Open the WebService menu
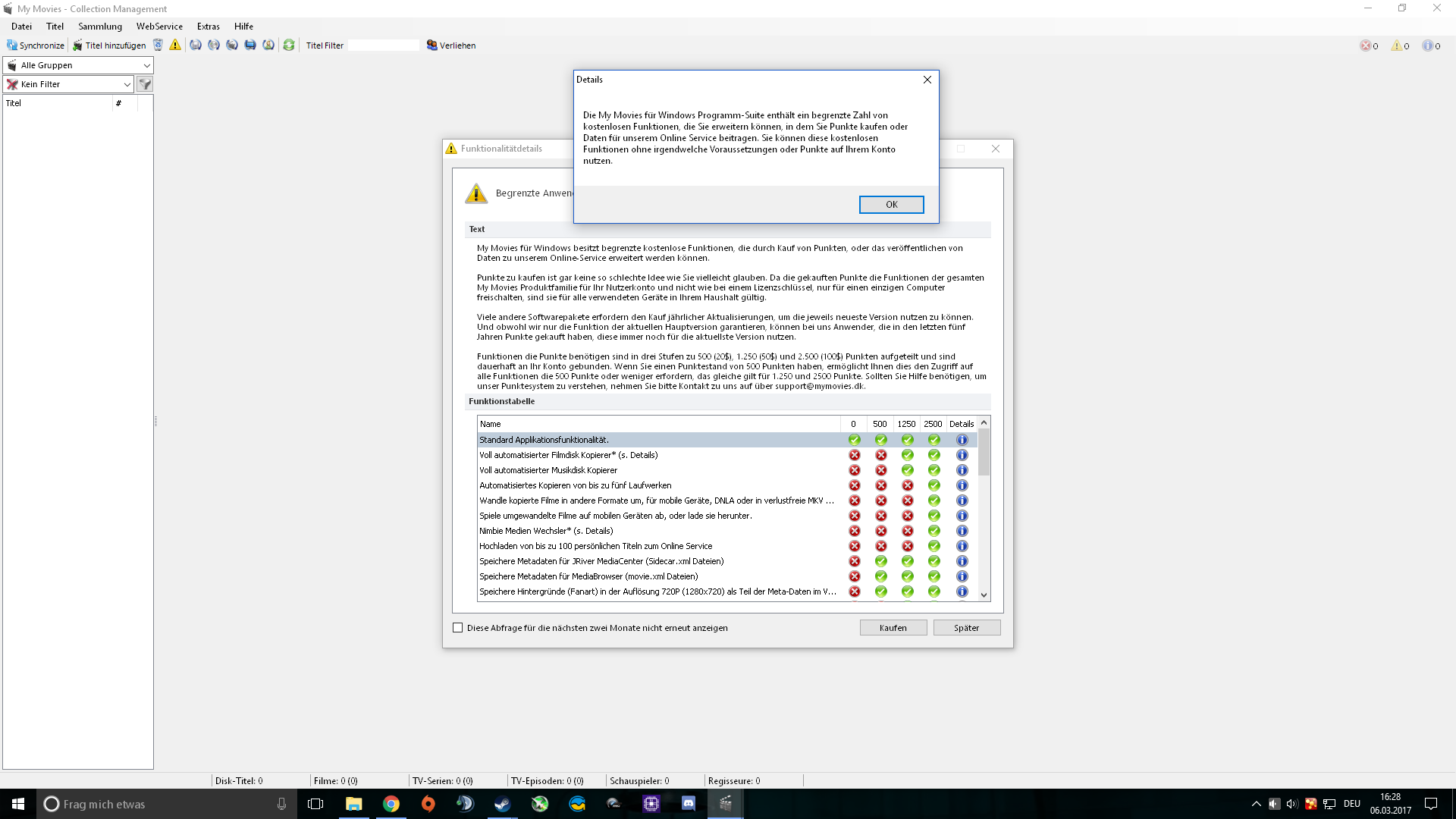Image resolution: width=1456 pixels, height=819 pixels. click(x=159, y=27)
